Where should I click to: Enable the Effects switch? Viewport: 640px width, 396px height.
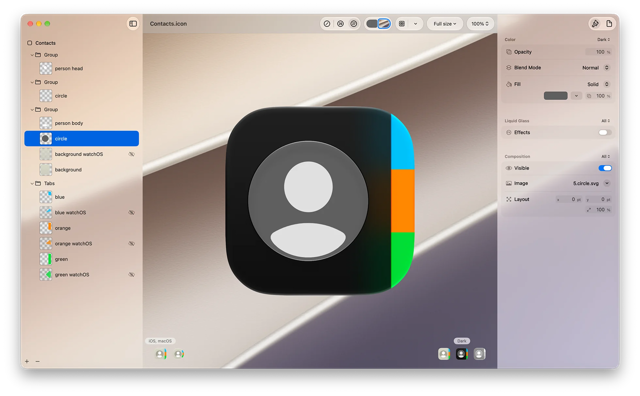[604, 132]
